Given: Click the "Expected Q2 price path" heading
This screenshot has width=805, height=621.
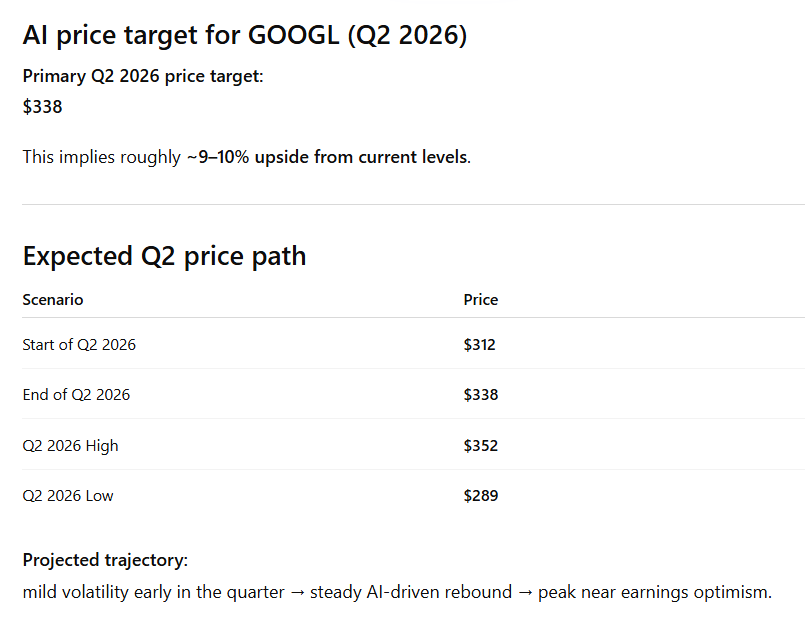Looking at the screenshot, I should tap(164, 256).
